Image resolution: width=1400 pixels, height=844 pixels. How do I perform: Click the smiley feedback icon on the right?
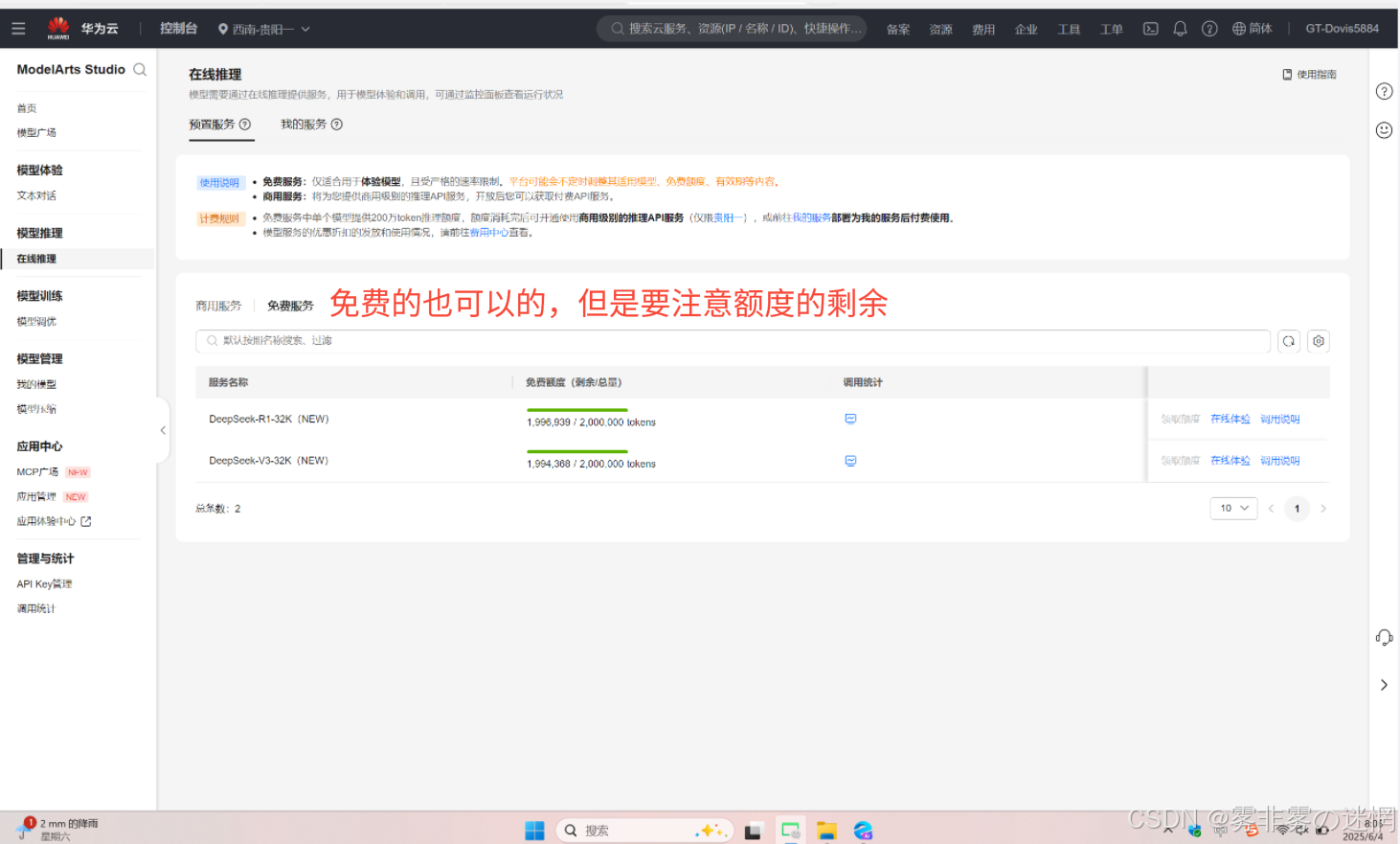[x=1384, y=130]
